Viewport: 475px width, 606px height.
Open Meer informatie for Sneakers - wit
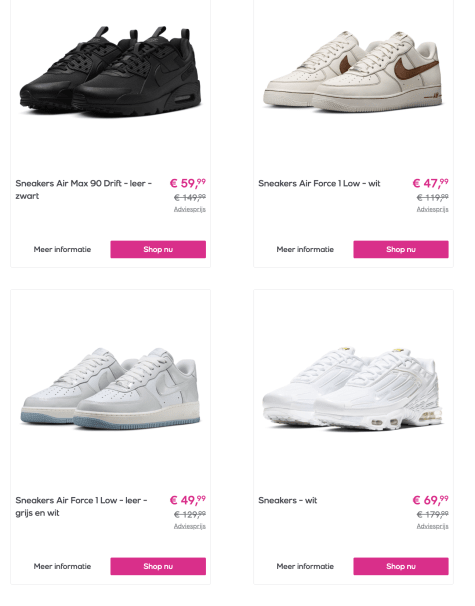point(305,566)
